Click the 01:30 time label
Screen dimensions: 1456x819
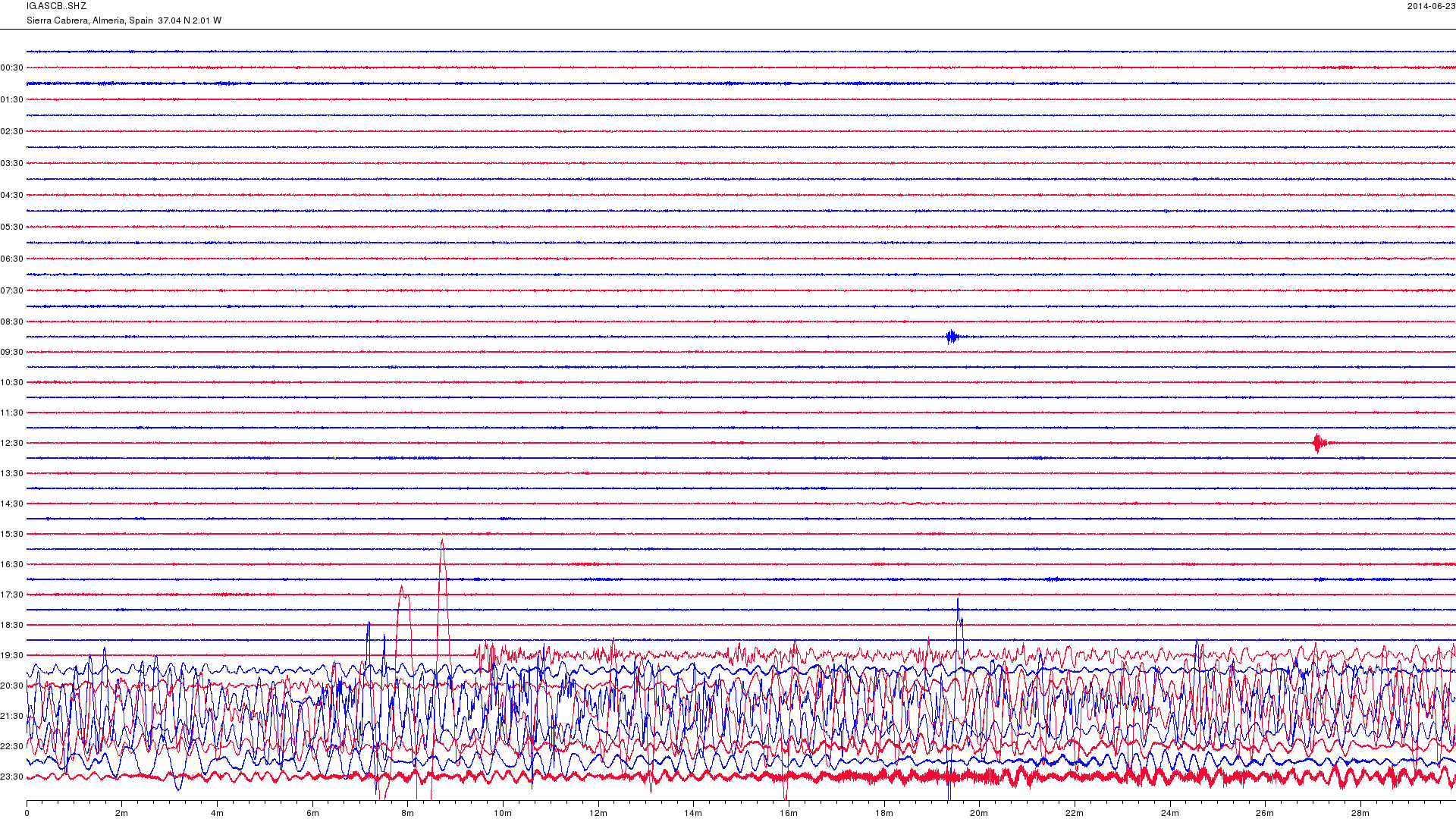12,100
